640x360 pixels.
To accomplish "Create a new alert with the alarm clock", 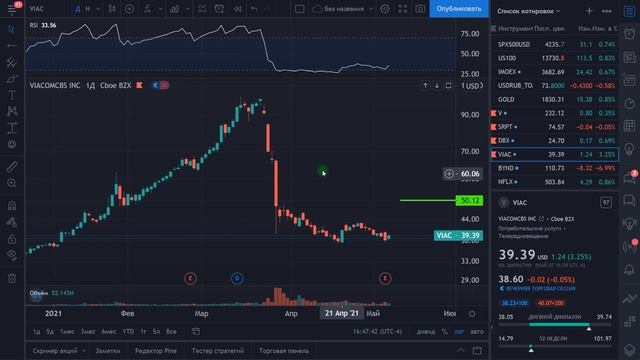I will pyautogui.click(x=219, y=9).
